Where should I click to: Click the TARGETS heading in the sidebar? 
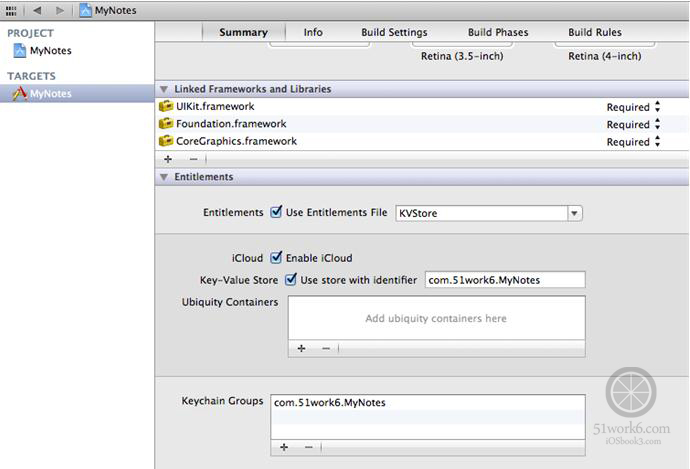pyautogui.click(x=31, y=76)
